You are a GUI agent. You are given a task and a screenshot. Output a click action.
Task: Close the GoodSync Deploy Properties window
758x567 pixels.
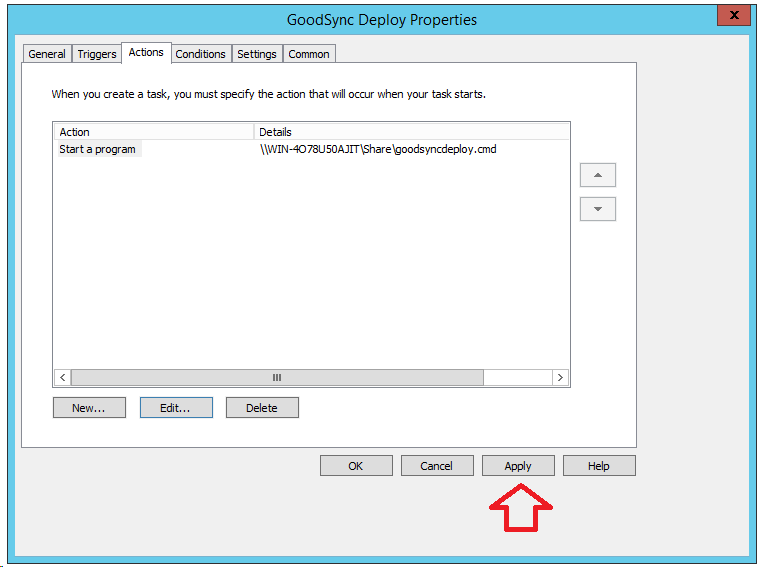coord(734,15)
